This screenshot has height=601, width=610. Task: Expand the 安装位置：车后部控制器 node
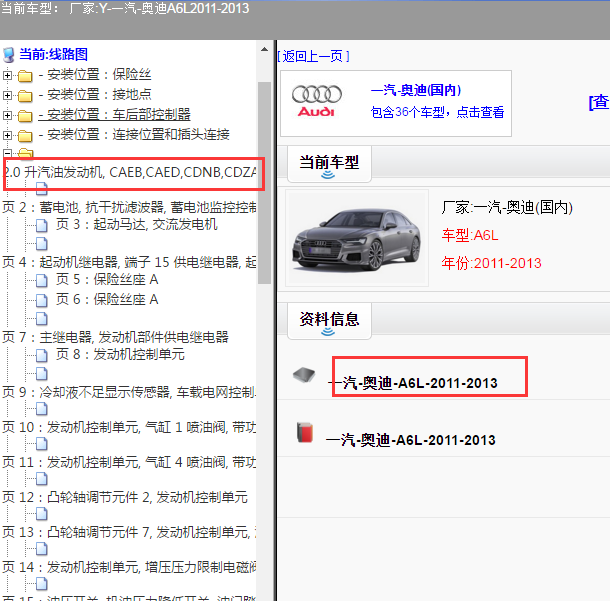(7, 115)
